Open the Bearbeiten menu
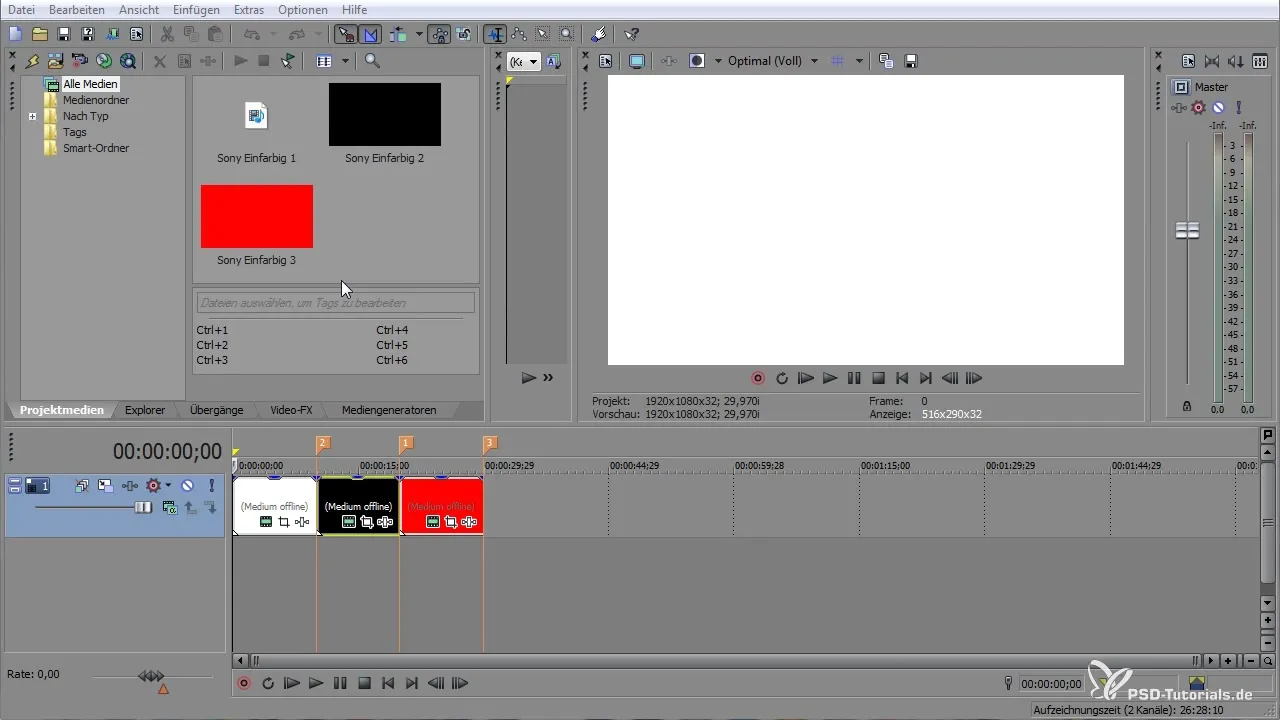Screen dimensions: 1280x720 coord(77,9)
